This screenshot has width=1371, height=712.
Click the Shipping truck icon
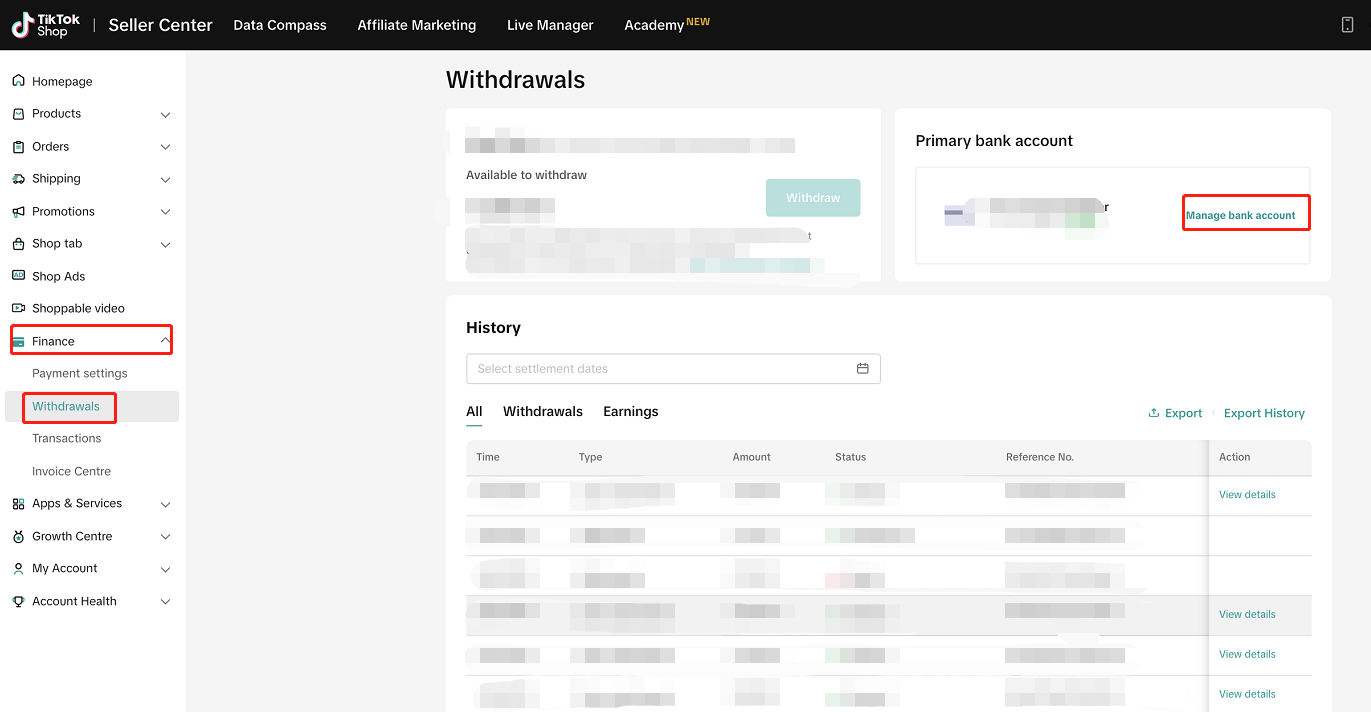pyautogui.click(x=18, y=179)
